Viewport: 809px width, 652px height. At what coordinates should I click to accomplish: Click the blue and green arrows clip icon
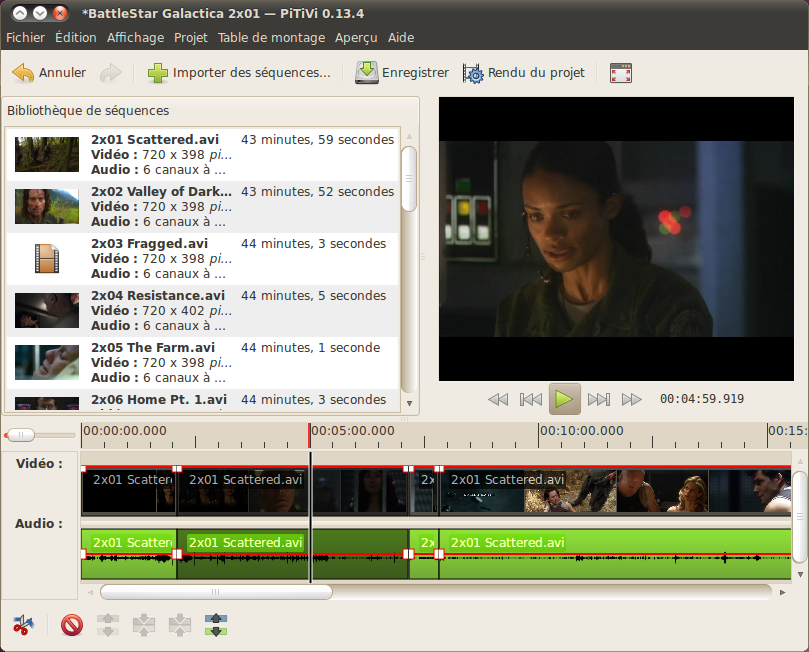[216, 625]
